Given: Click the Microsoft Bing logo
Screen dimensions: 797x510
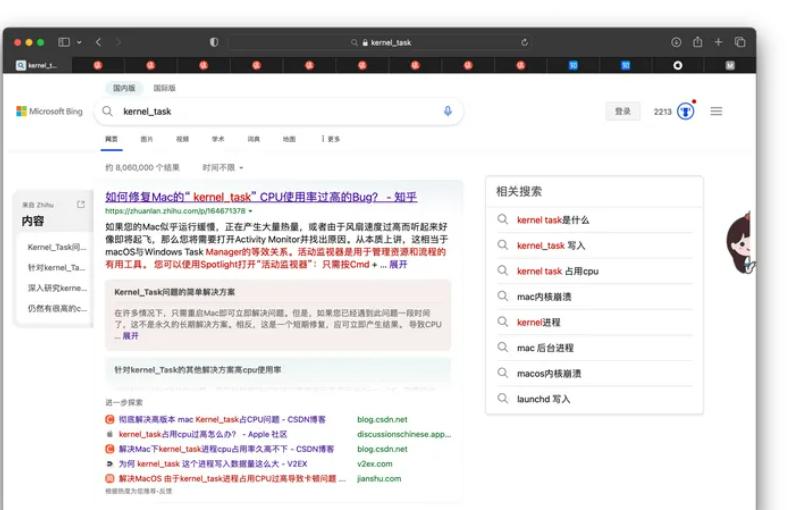Looking at the screenshot, I should pos(49,111).
